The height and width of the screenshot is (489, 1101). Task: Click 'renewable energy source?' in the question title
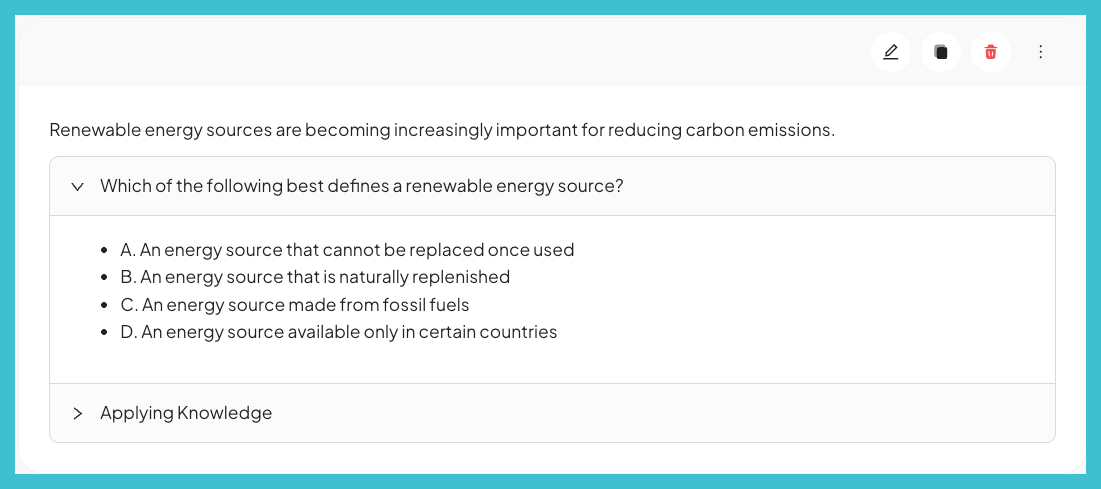pyautogui.click(x=514, y=186)
